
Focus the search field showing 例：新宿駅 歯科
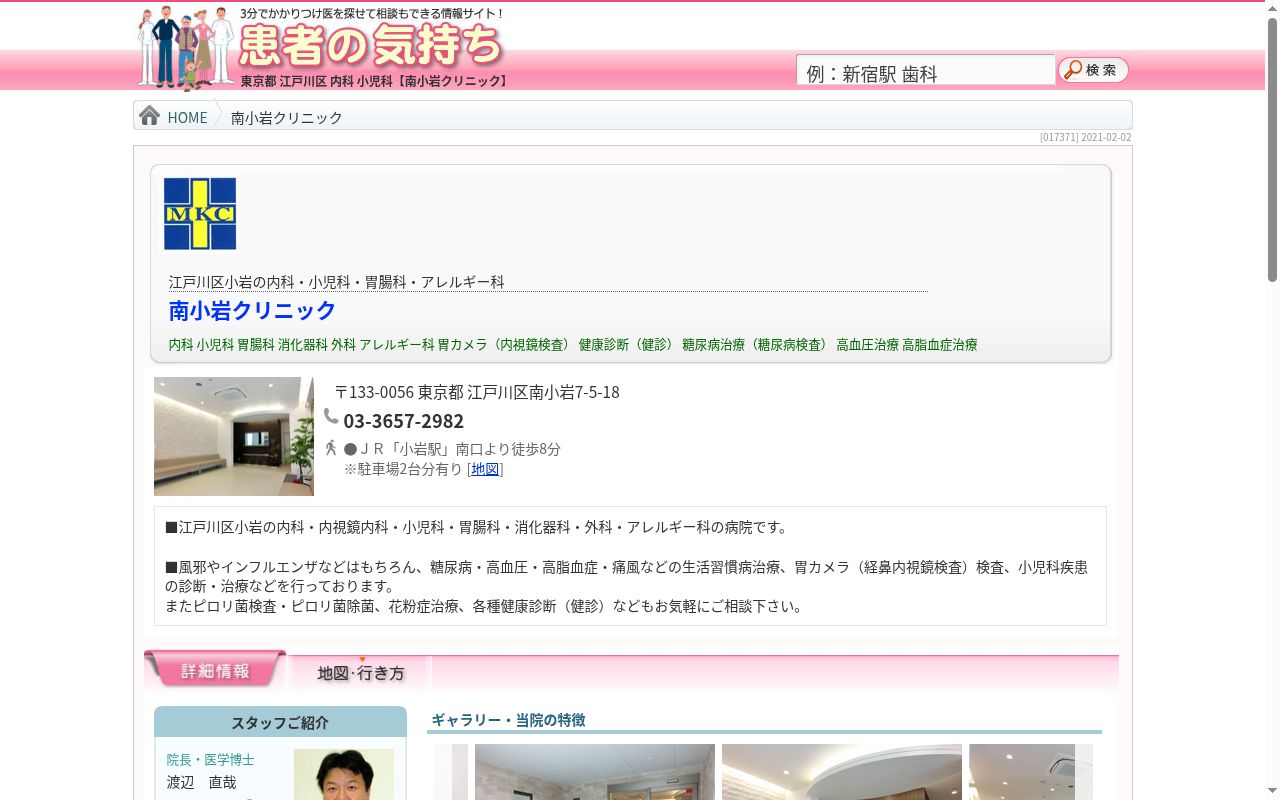[926, 71]
